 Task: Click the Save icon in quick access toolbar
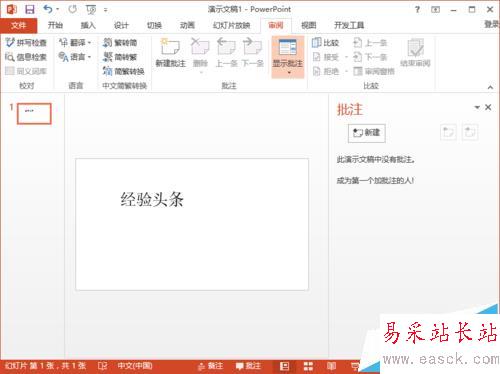(x=30, y=10)
